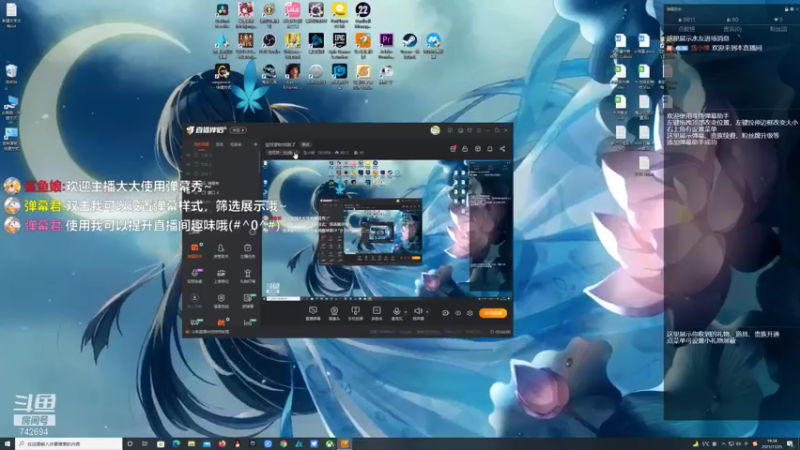Open Firefox from the taskbar

coord(222,444)
